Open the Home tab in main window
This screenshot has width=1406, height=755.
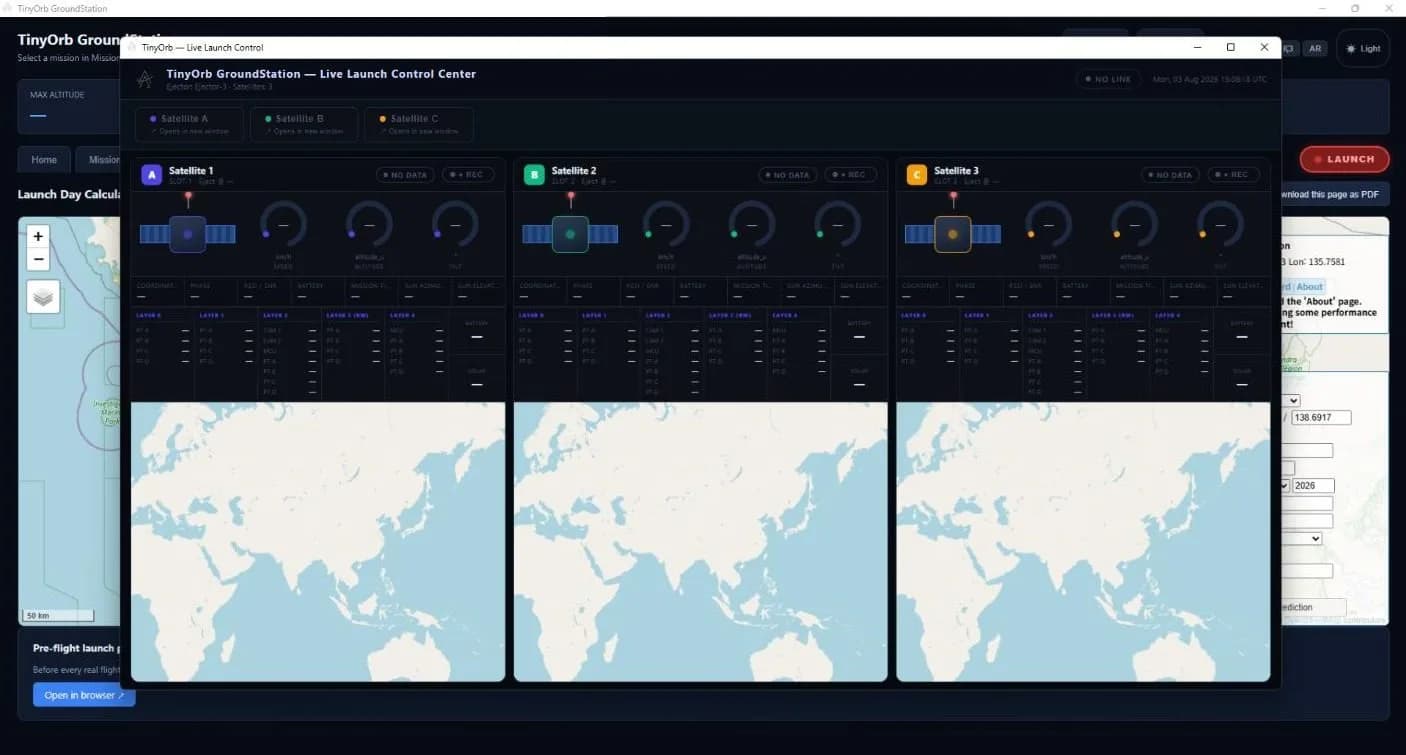44,160
